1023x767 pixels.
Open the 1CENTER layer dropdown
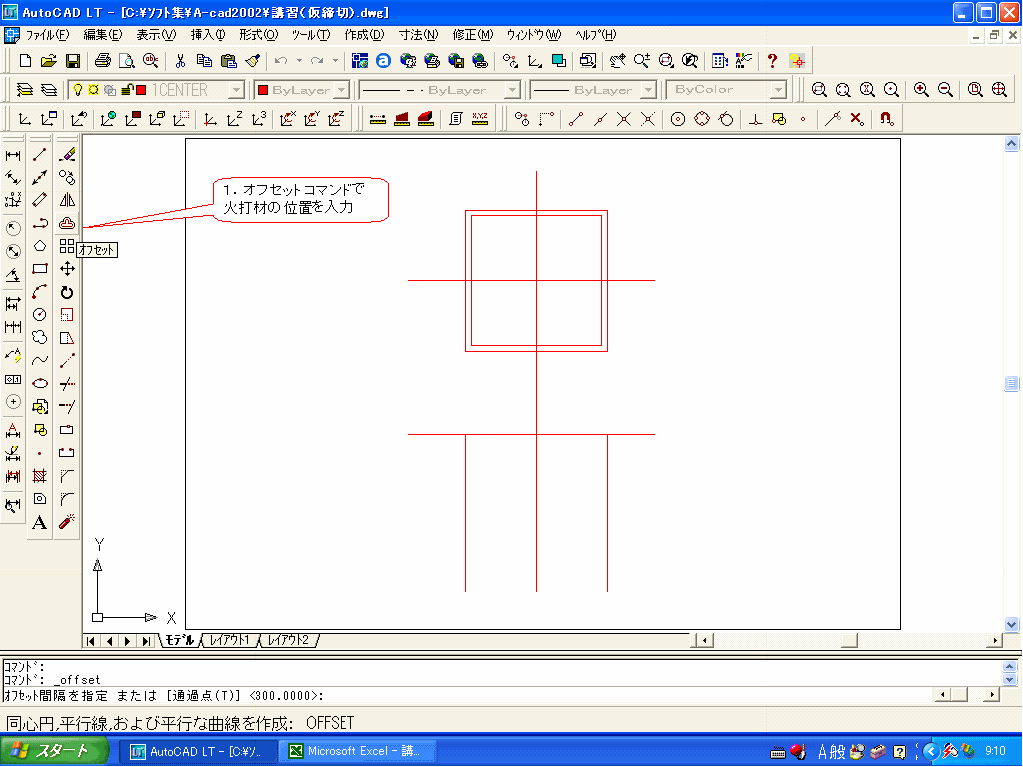point(236,90)
